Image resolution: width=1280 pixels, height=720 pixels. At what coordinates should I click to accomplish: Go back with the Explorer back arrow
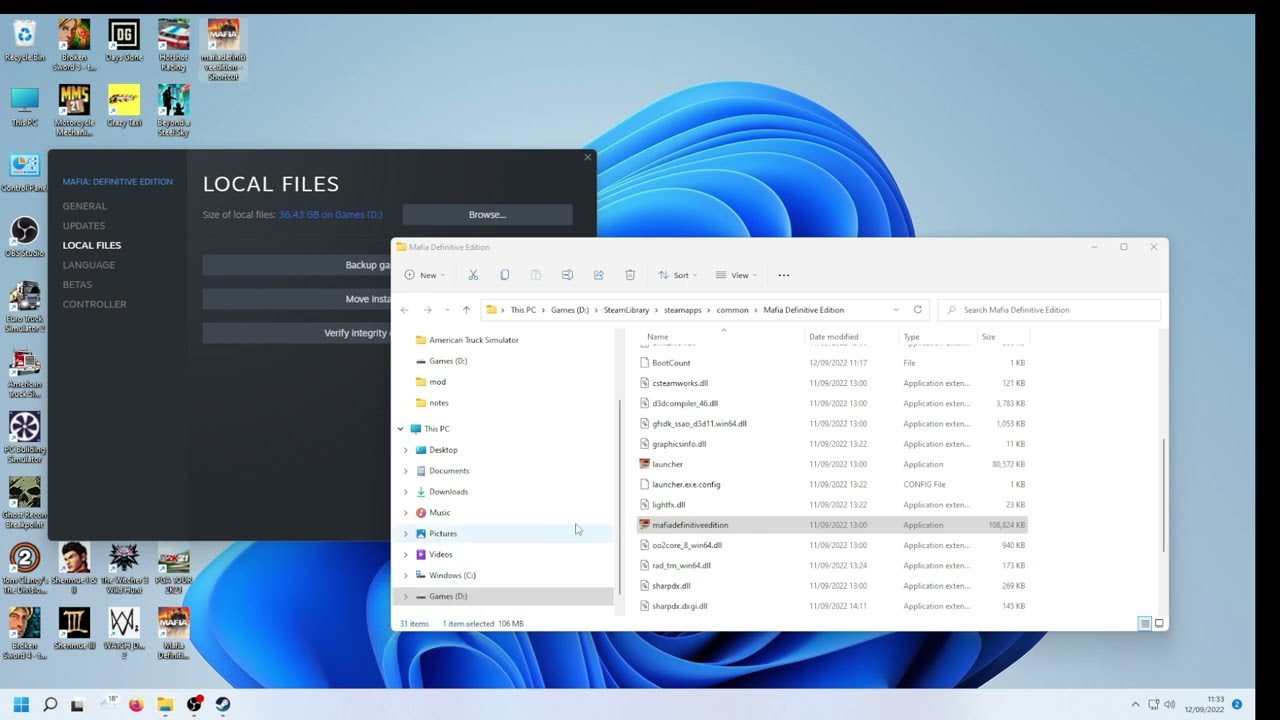(405, 310)
